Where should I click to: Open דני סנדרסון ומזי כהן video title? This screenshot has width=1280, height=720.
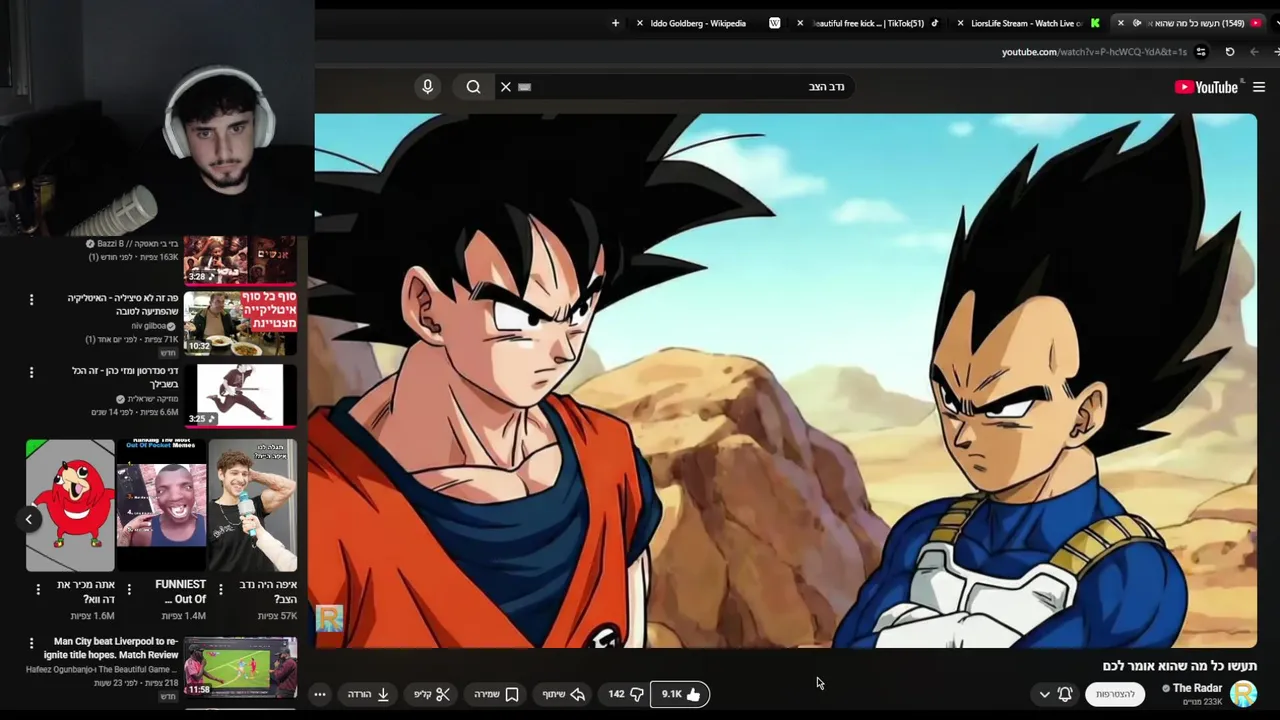[125, 377]
